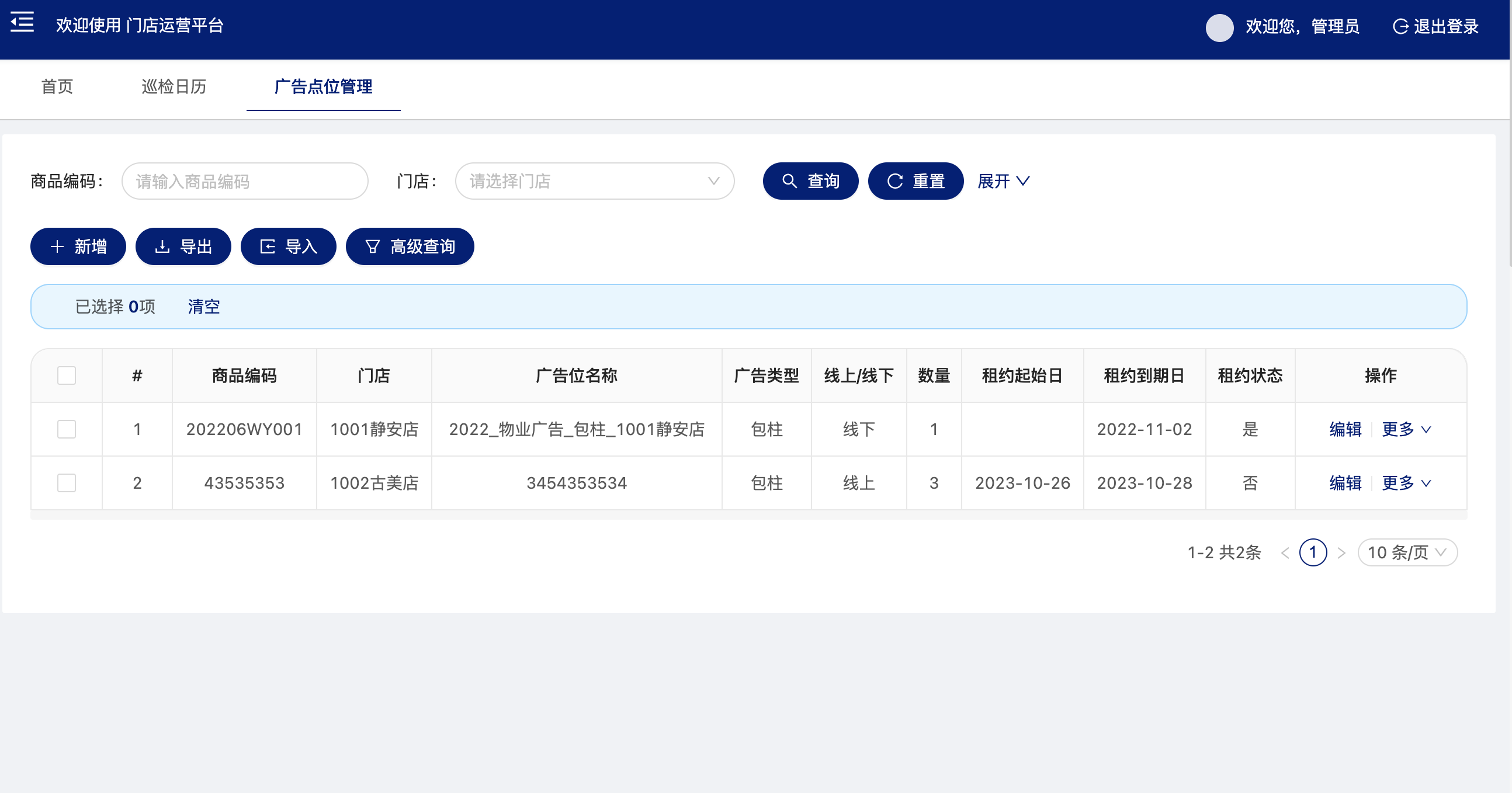Click 广告位名称 column header
The image size is (1512, 793).
577,375
